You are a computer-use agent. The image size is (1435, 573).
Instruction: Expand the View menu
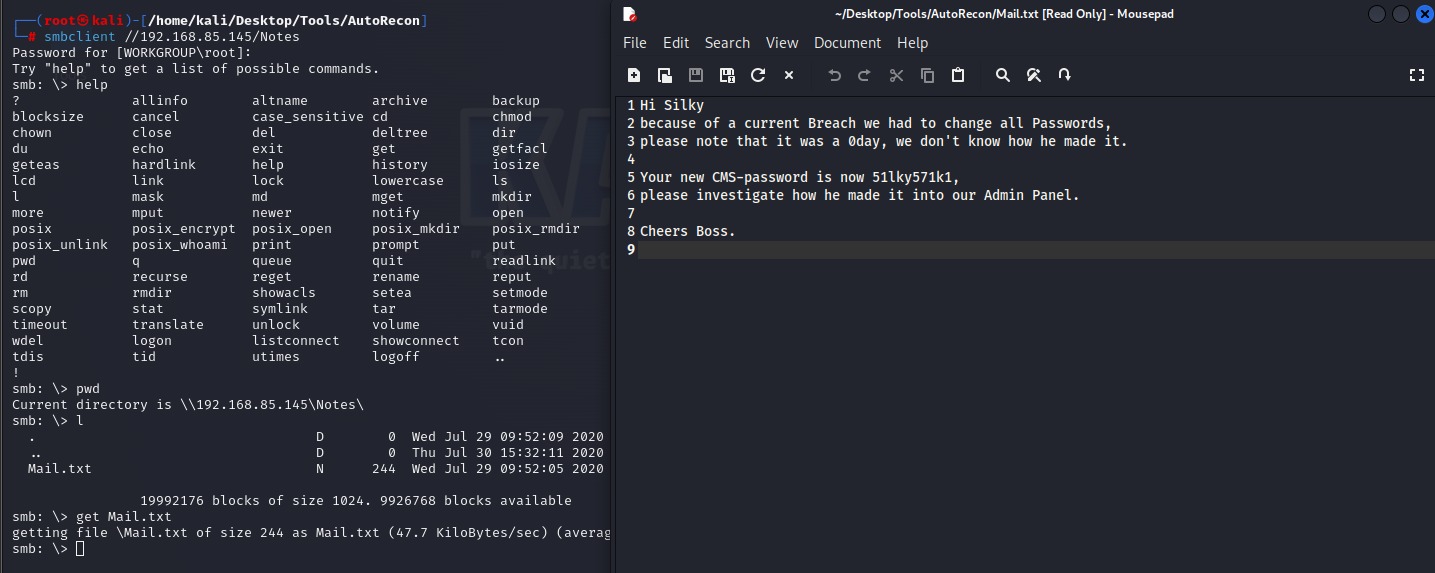(782, 43)
